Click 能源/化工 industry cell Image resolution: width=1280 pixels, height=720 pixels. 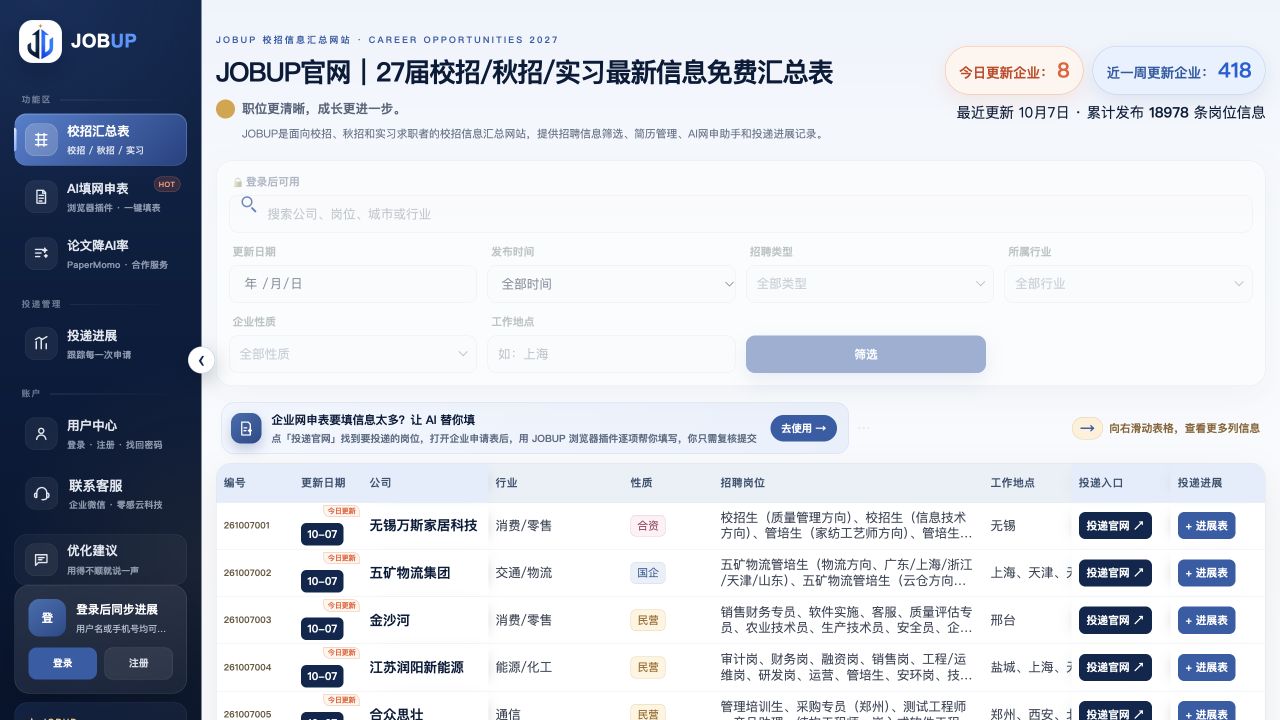(524, 667)
